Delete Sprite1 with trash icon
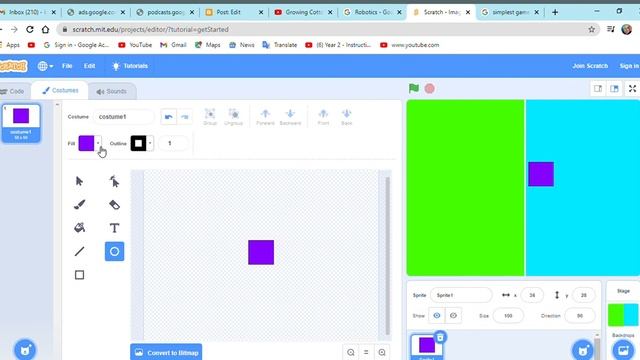The image size is (640, 360). [x=440, y=337]
